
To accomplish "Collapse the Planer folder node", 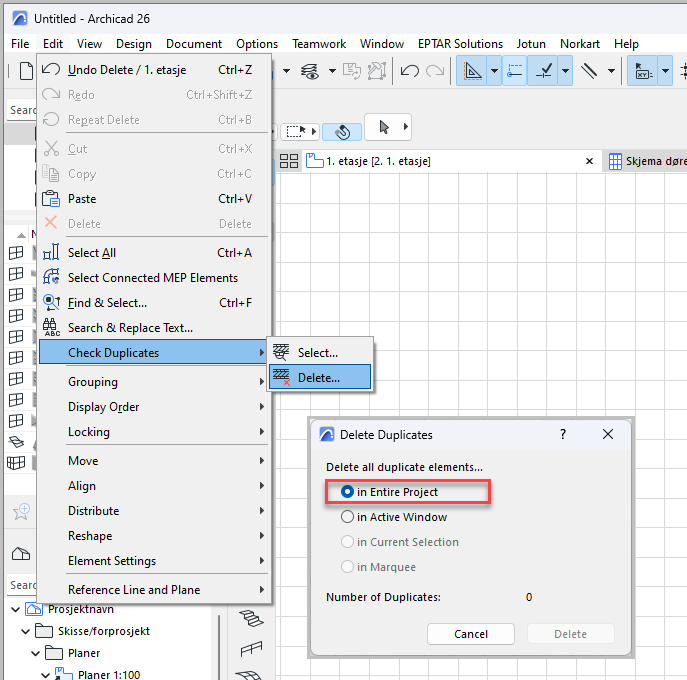I will [36, 653].
